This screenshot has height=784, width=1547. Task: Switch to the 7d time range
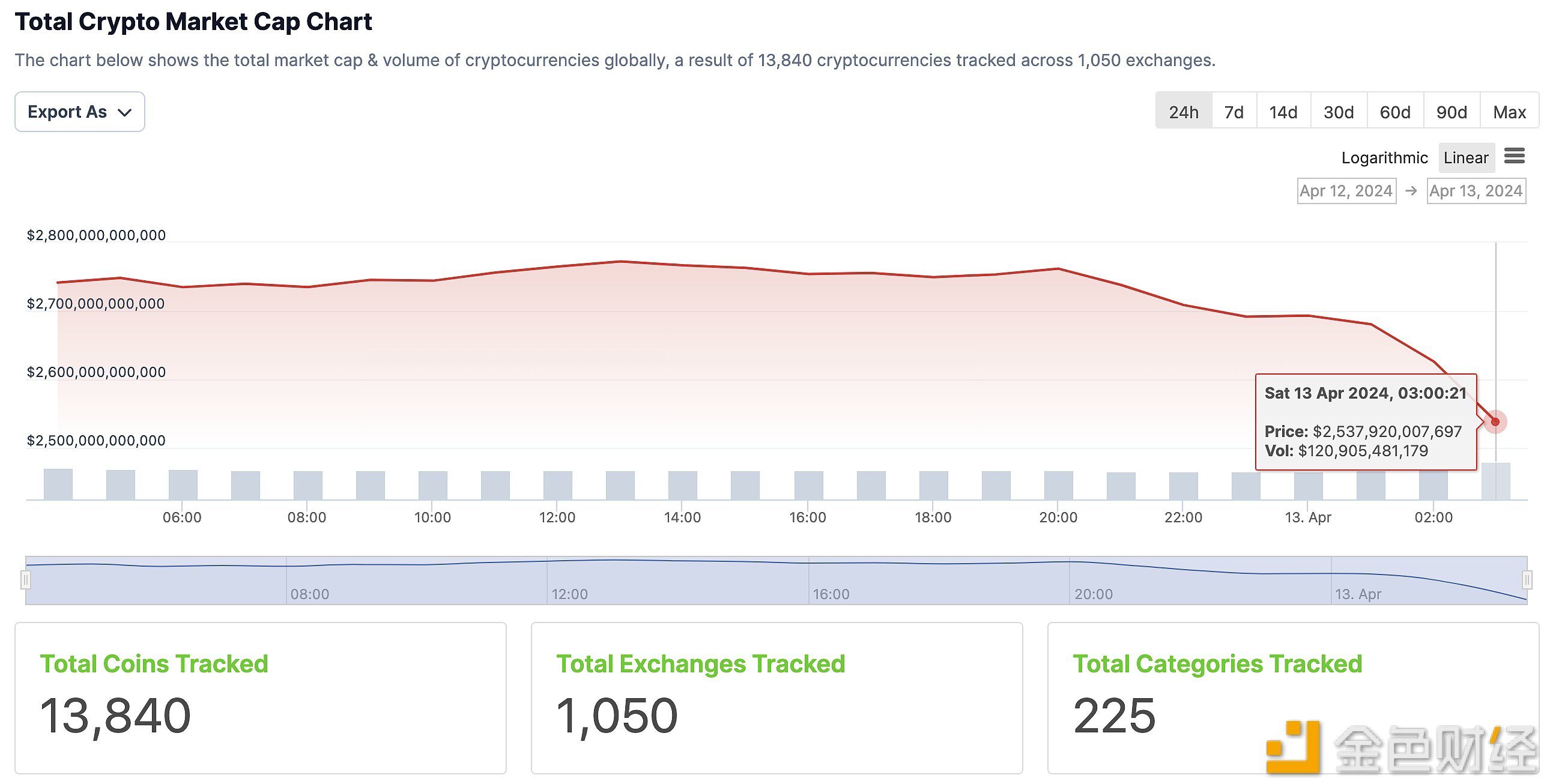pyautogui.click(x=1234, y=112)
